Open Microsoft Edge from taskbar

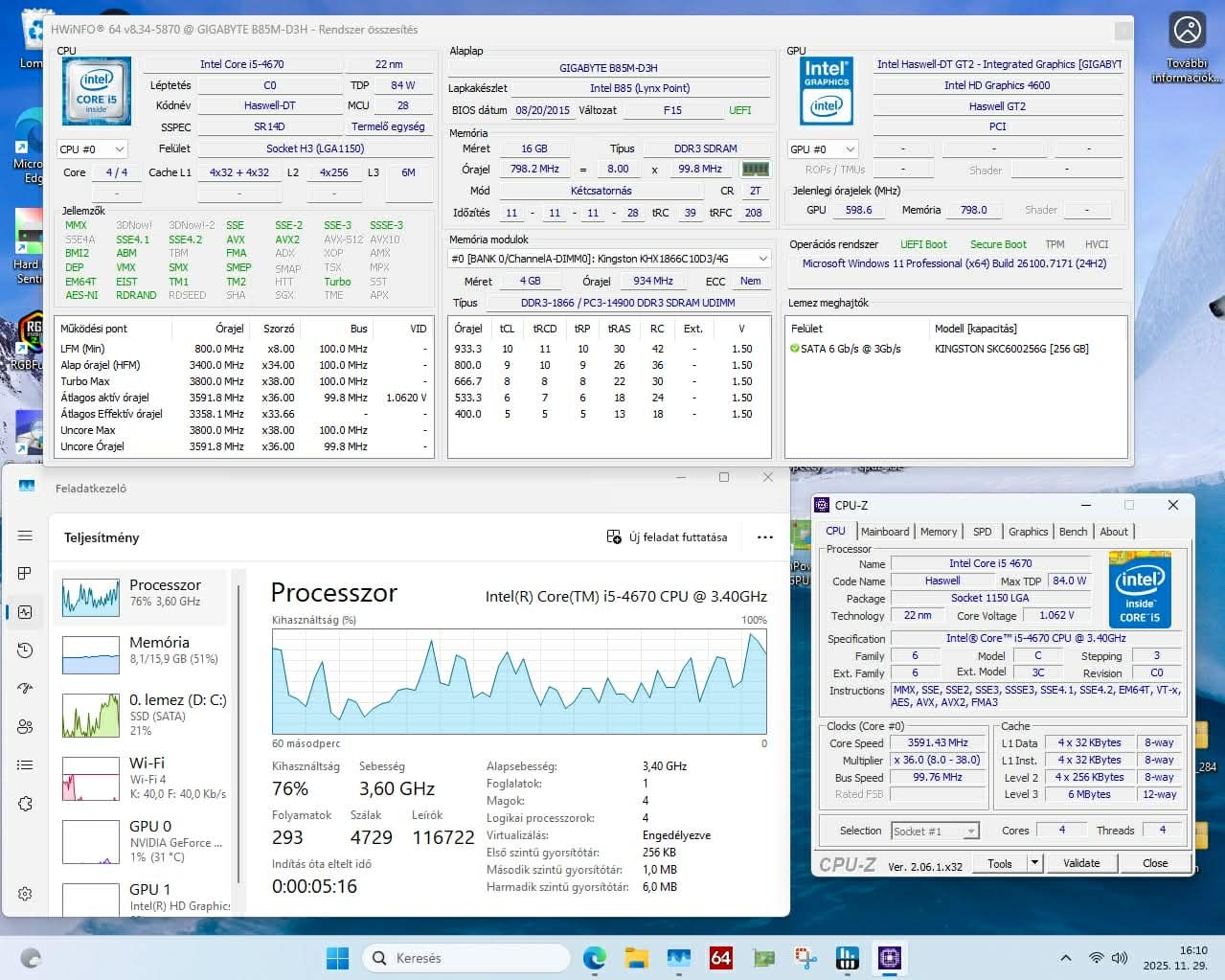(x=595, y=958)
